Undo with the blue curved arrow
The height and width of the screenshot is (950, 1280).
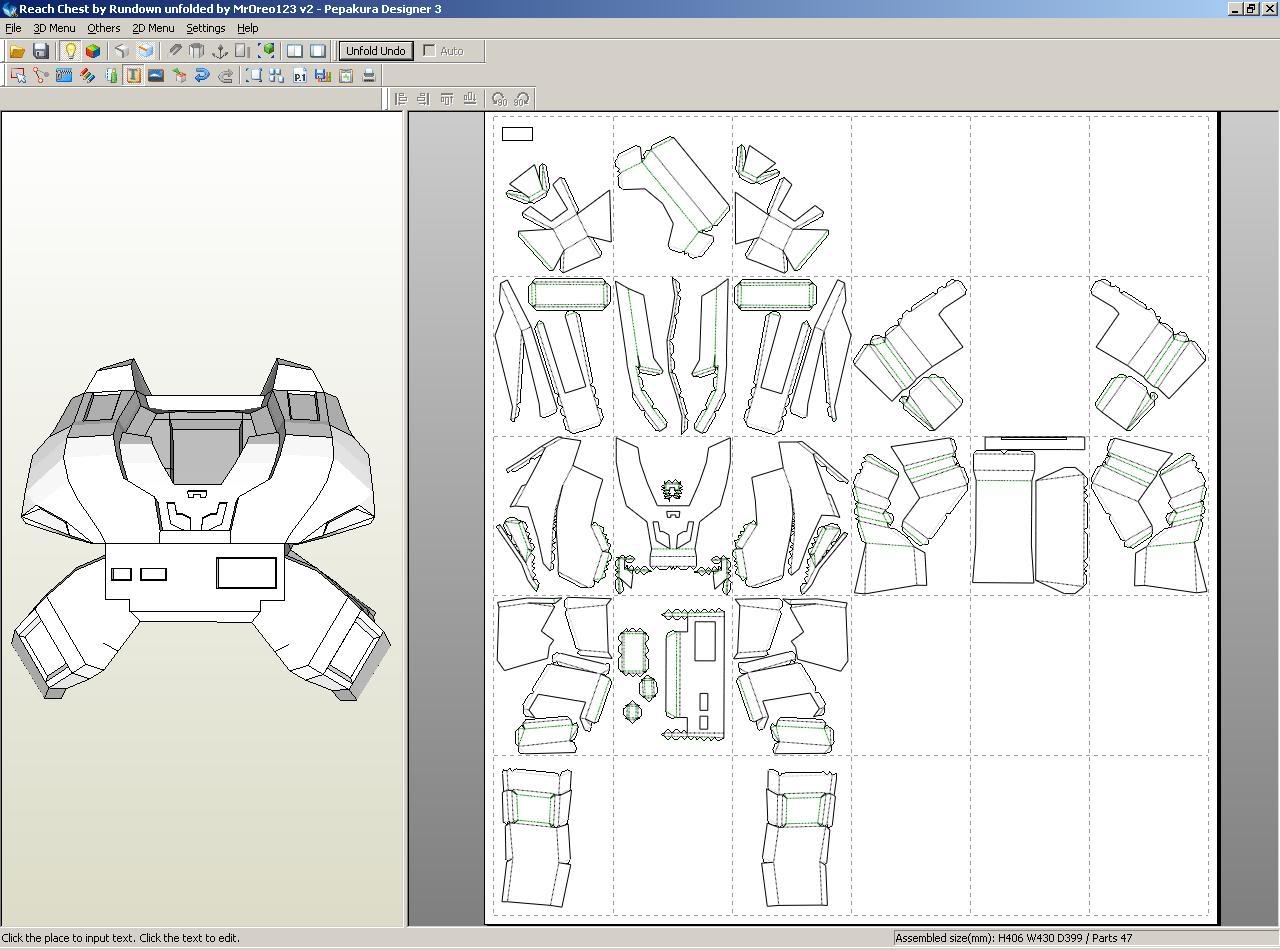point(202,75)
